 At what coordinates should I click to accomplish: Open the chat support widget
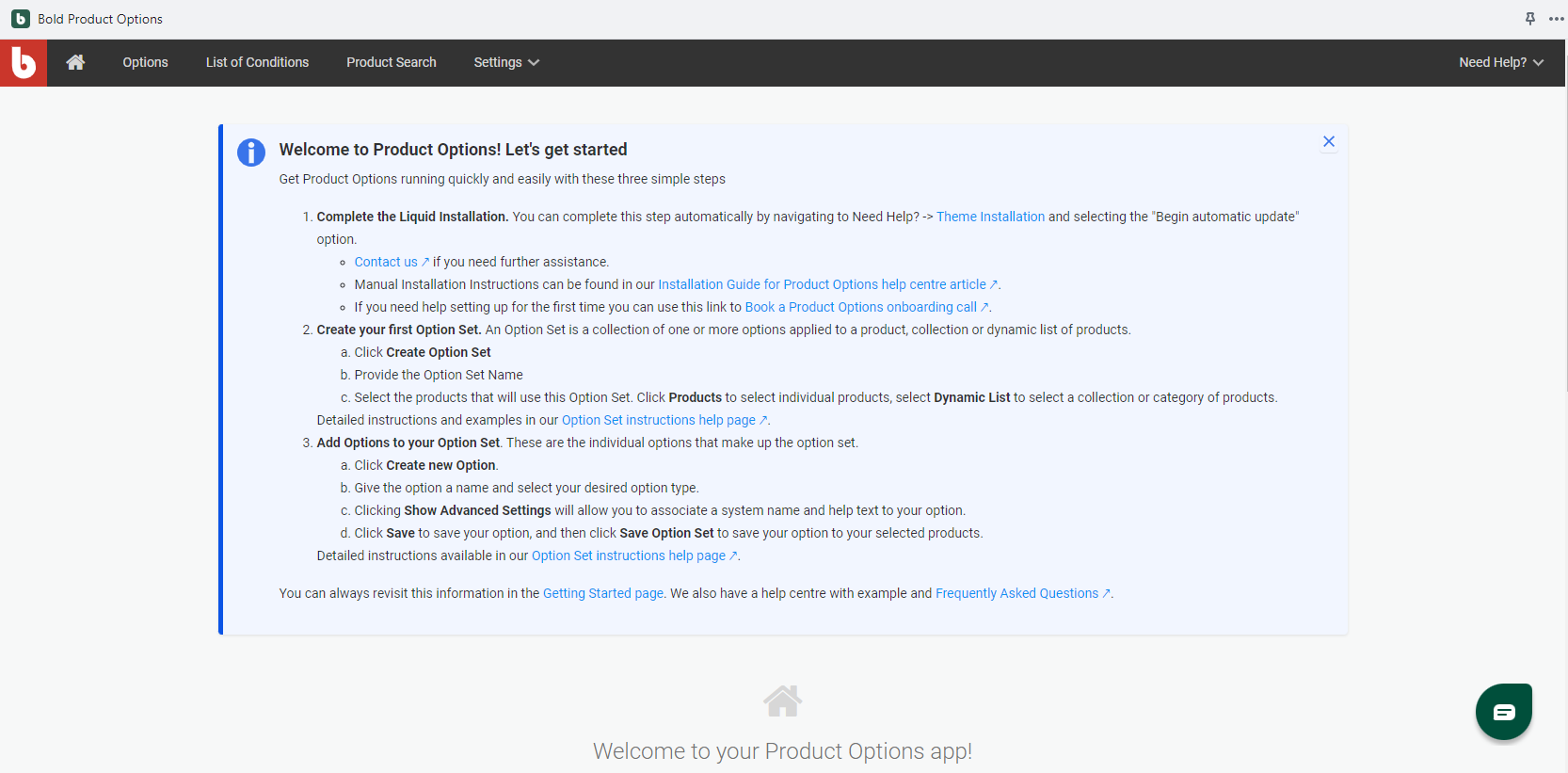(1503, 712)
